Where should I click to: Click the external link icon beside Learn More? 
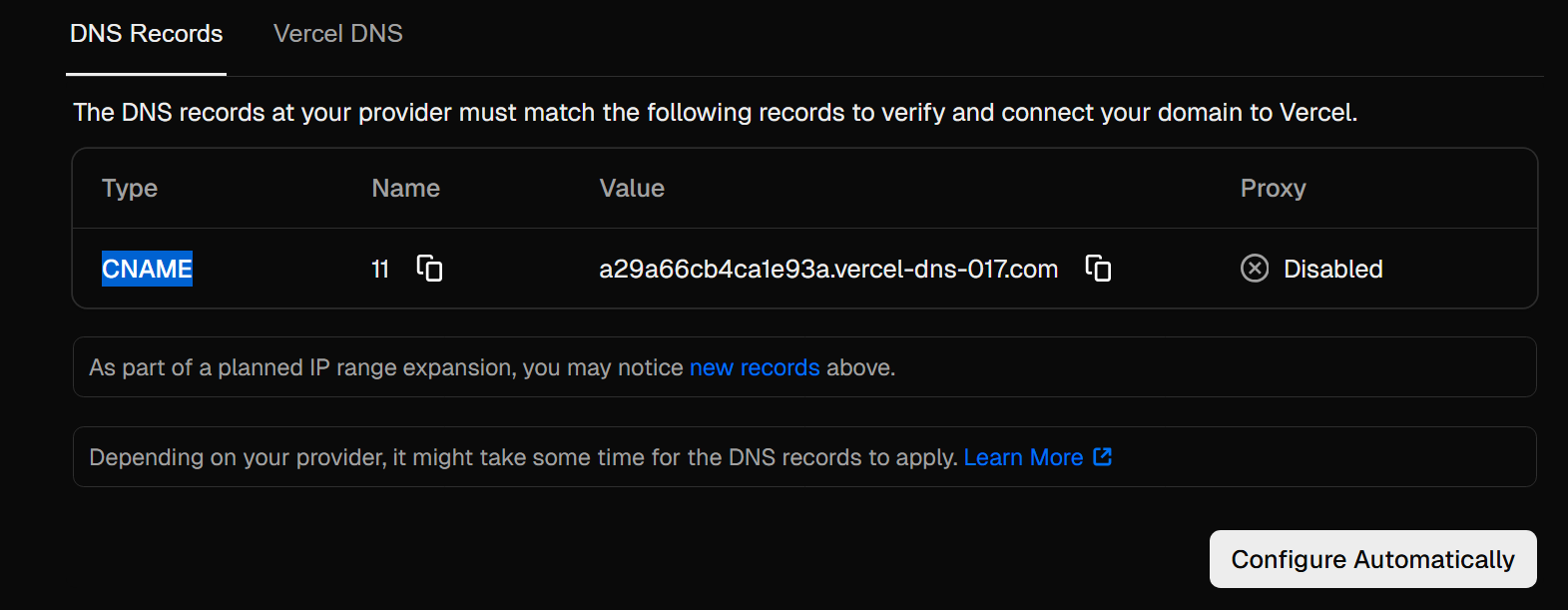(1103, 457)
